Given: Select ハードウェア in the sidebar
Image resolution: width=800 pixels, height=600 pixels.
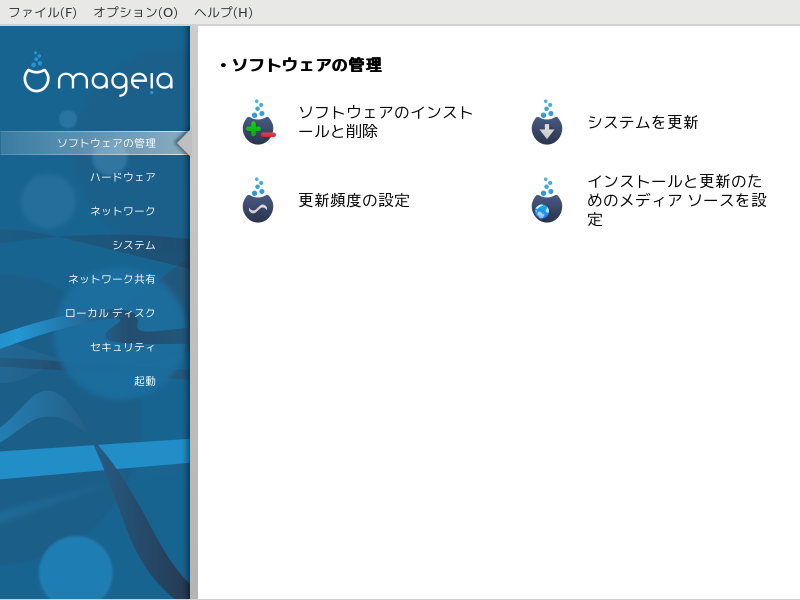Looking at the screenshot, I should [122, 177].
